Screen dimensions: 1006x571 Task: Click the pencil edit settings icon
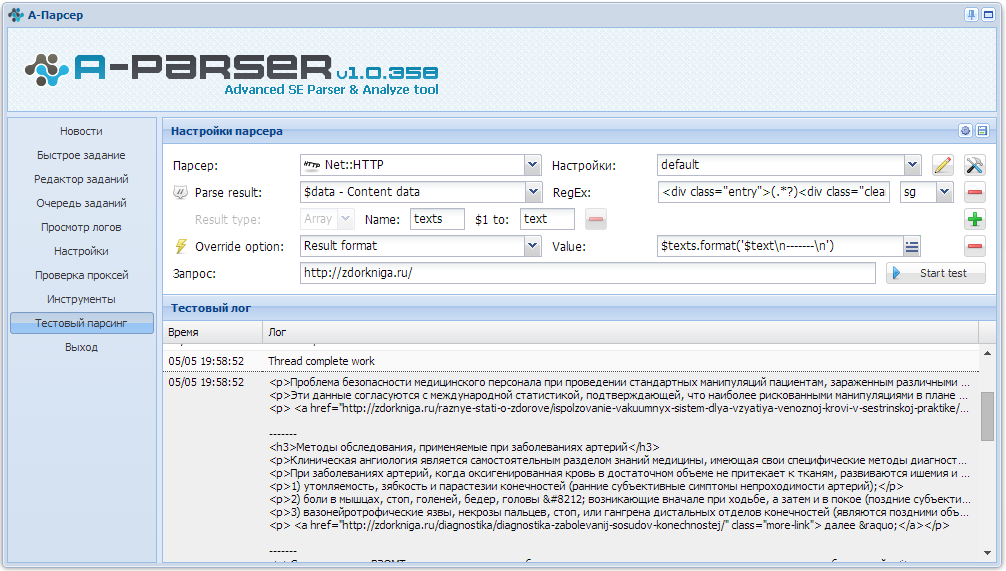click(942, 165)
